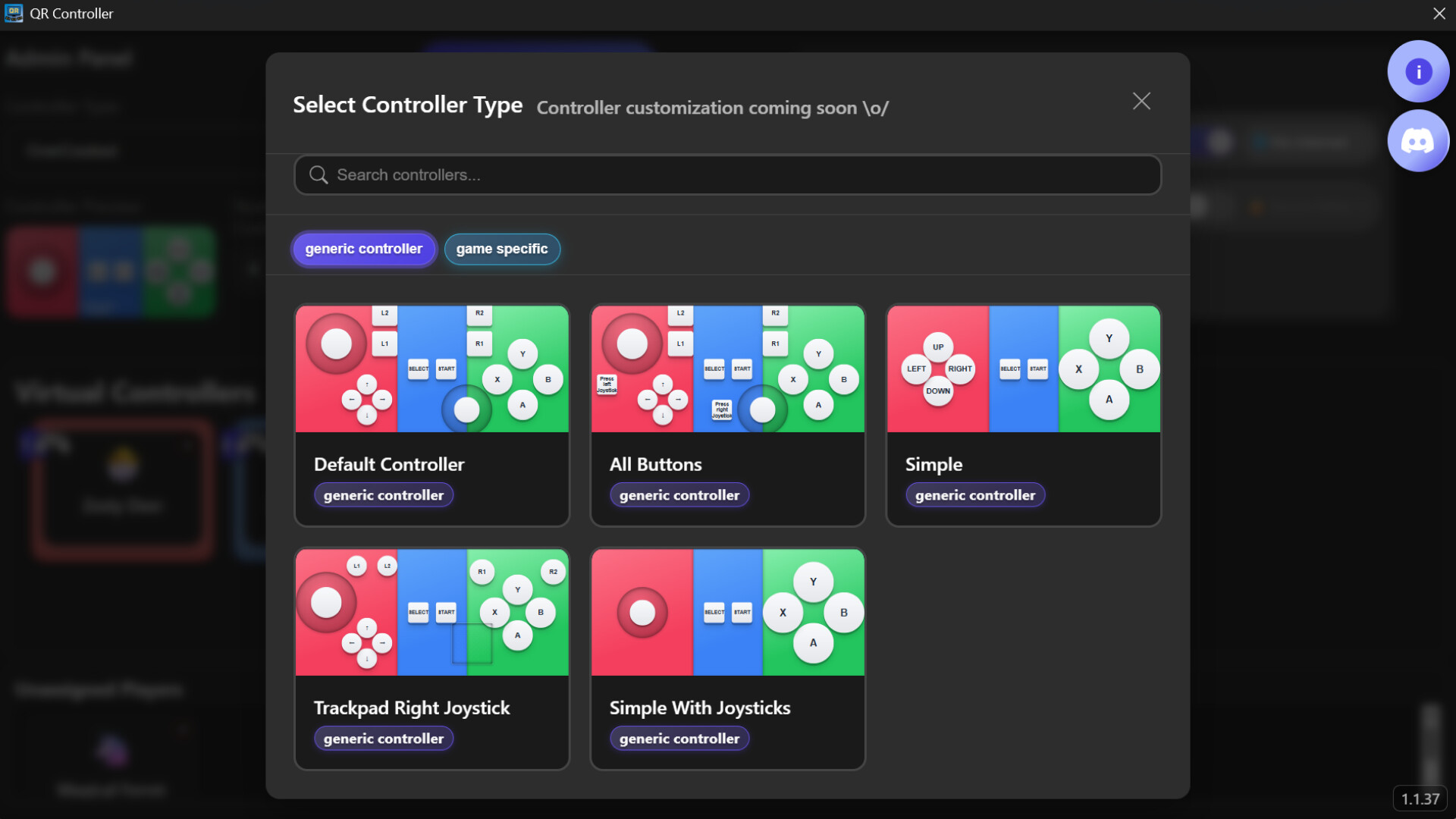
Task: Click the purple info circle icon
Action: pyautogui.click(x=1417, y=72)
